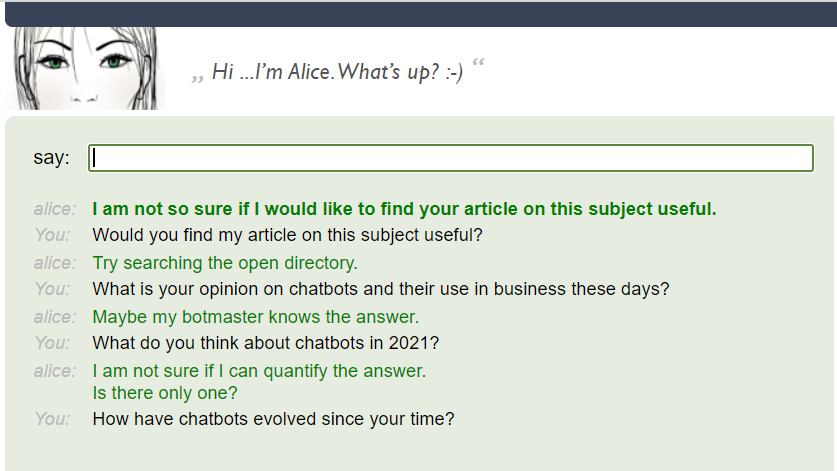Click "You:" label beside the article question
Screen dimensions: 837x471
(52, 236)
